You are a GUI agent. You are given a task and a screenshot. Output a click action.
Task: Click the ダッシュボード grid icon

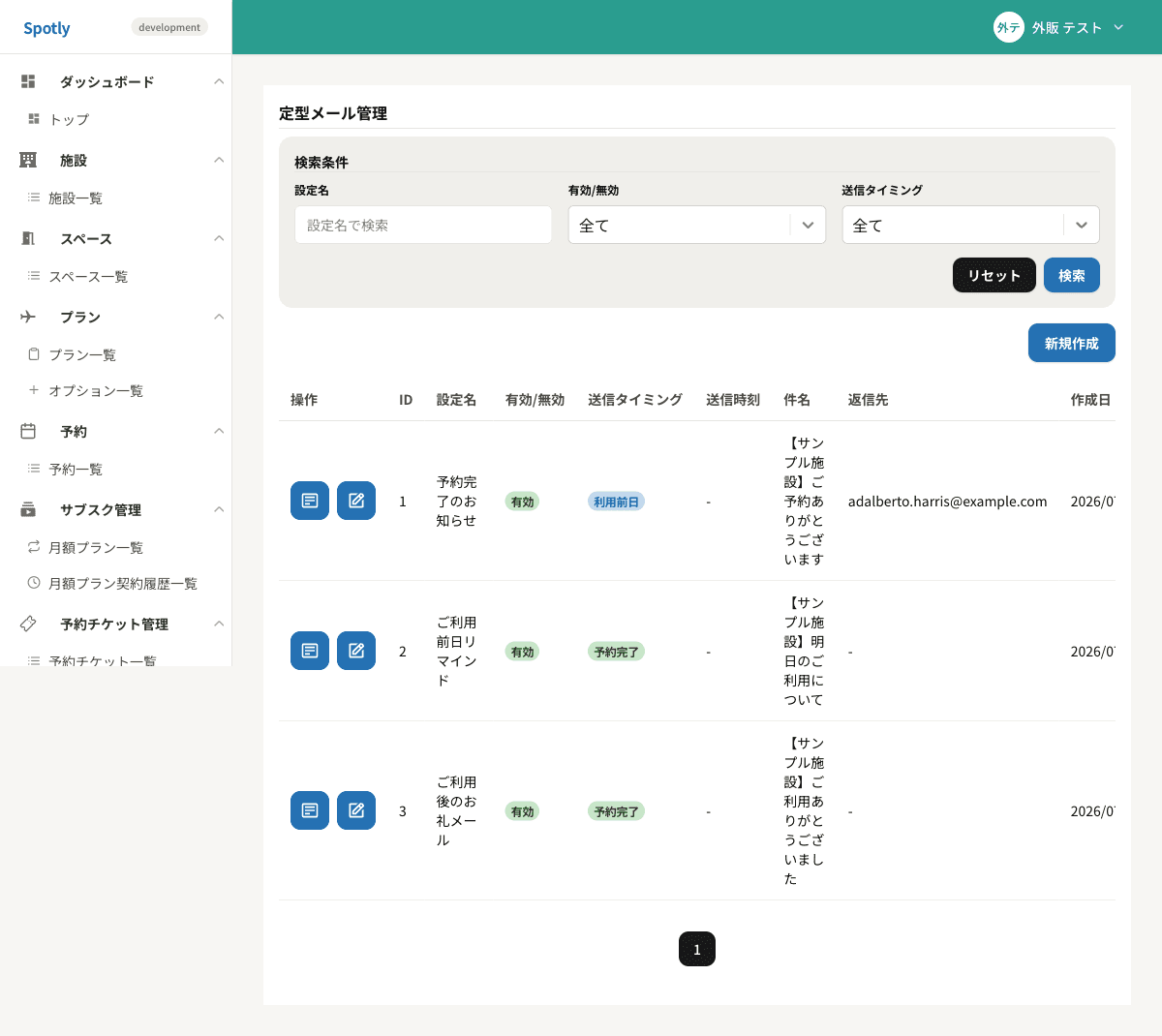coord(28,81)
